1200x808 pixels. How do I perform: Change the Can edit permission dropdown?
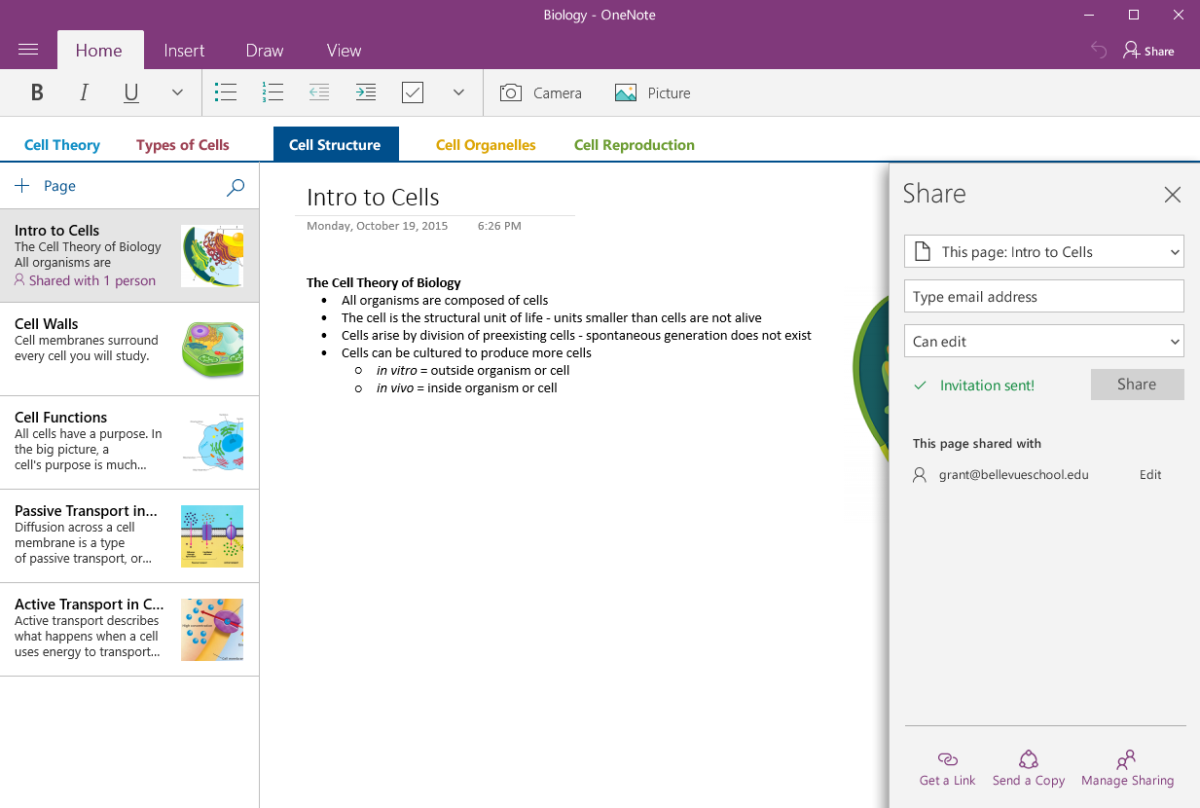(x=1043, y=341)
